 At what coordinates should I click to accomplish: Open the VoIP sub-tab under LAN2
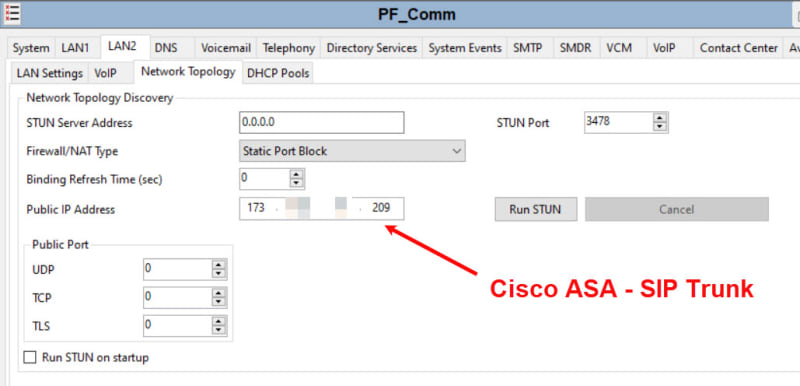tap(105, 73)
